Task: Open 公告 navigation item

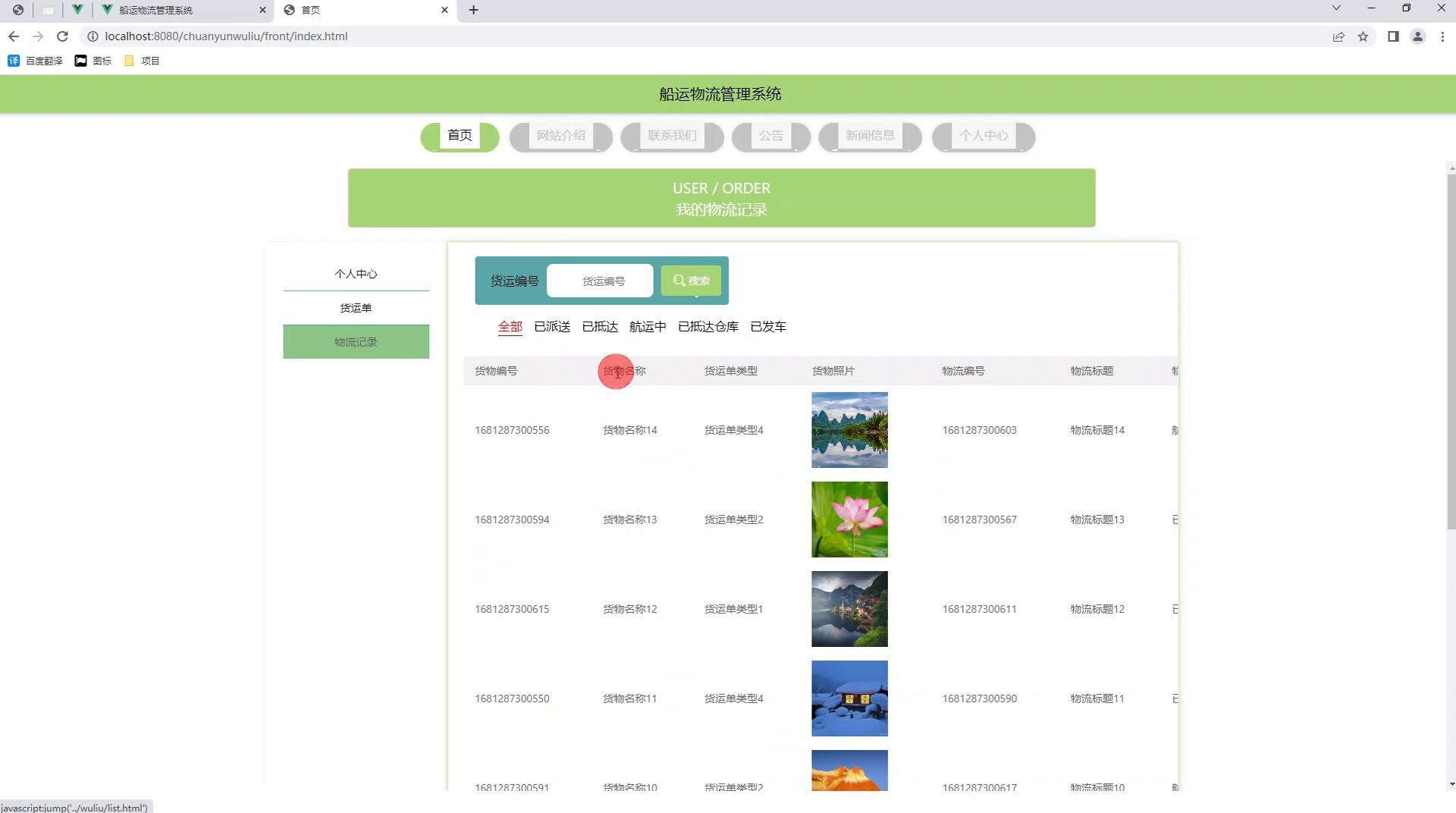Action: 771,137
